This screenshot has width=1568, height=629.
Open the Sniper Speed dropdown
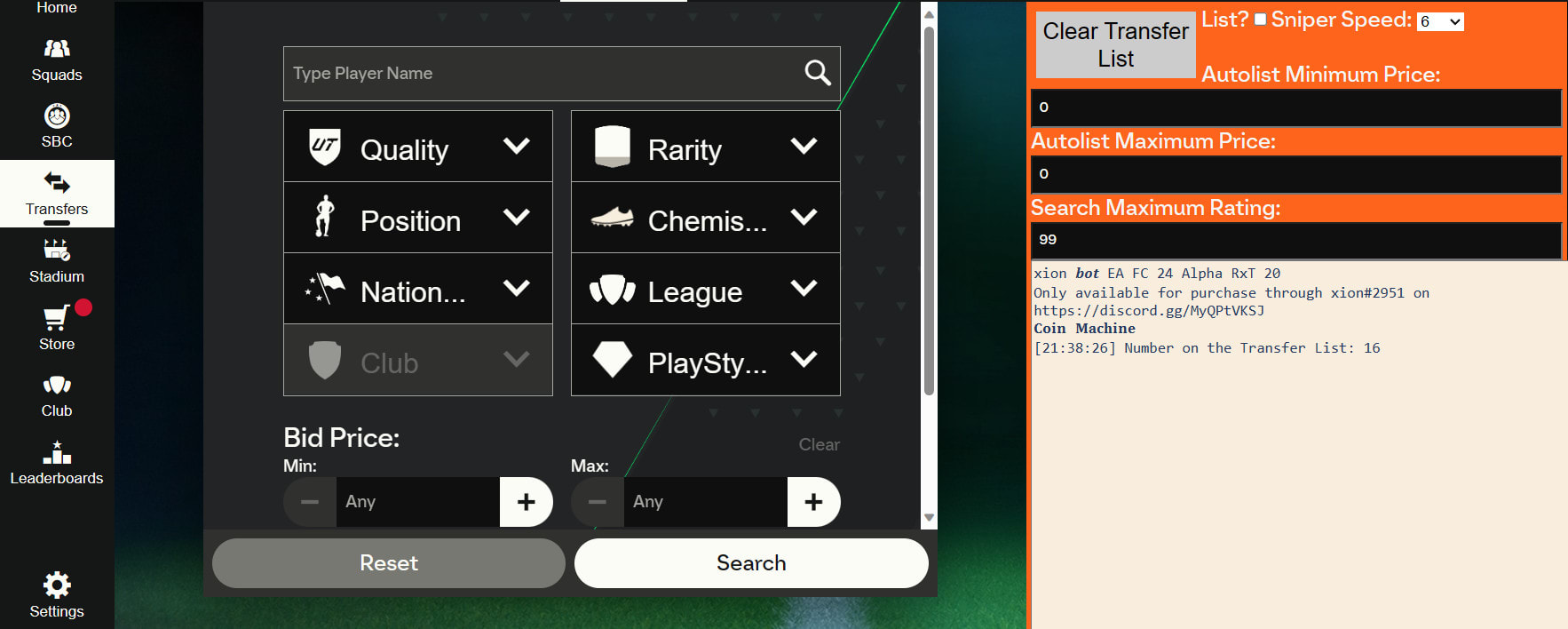[1440, 21]
